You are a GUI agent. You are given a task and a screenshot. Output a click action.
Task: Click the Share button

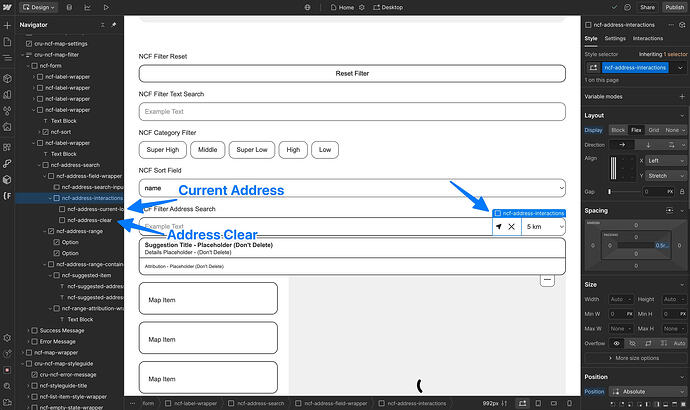click(647, 7)
